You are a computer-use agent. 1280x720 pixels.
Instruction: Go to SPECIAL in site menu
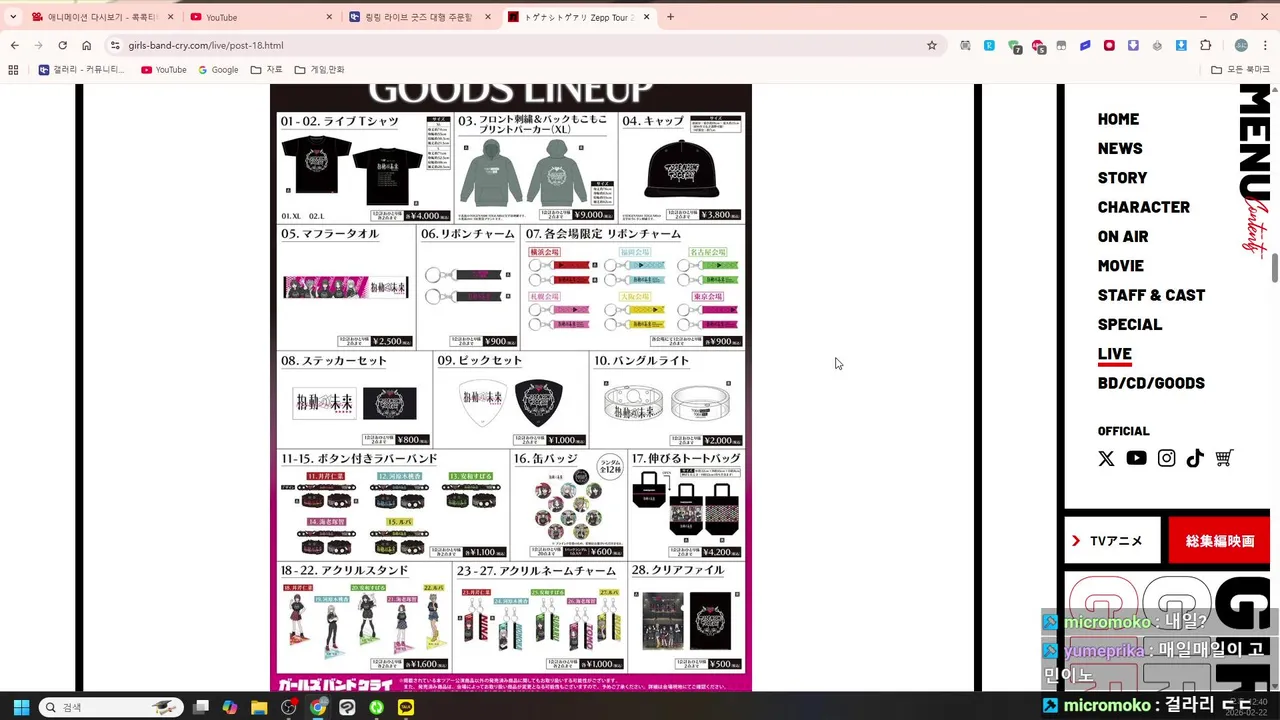tap(1130, 324)
